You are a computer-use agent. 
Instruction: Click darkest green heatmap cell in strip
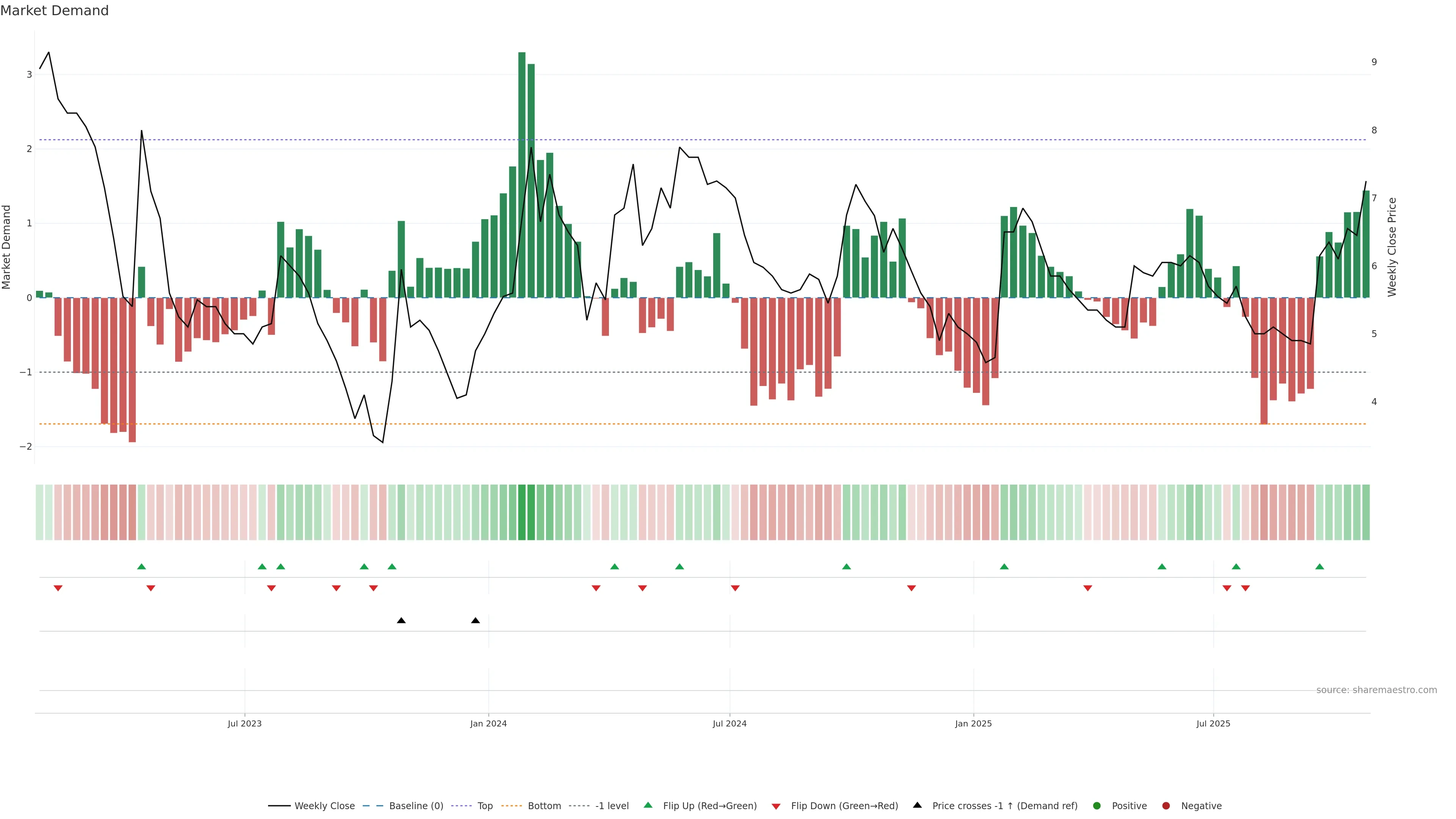coord(522,512)
